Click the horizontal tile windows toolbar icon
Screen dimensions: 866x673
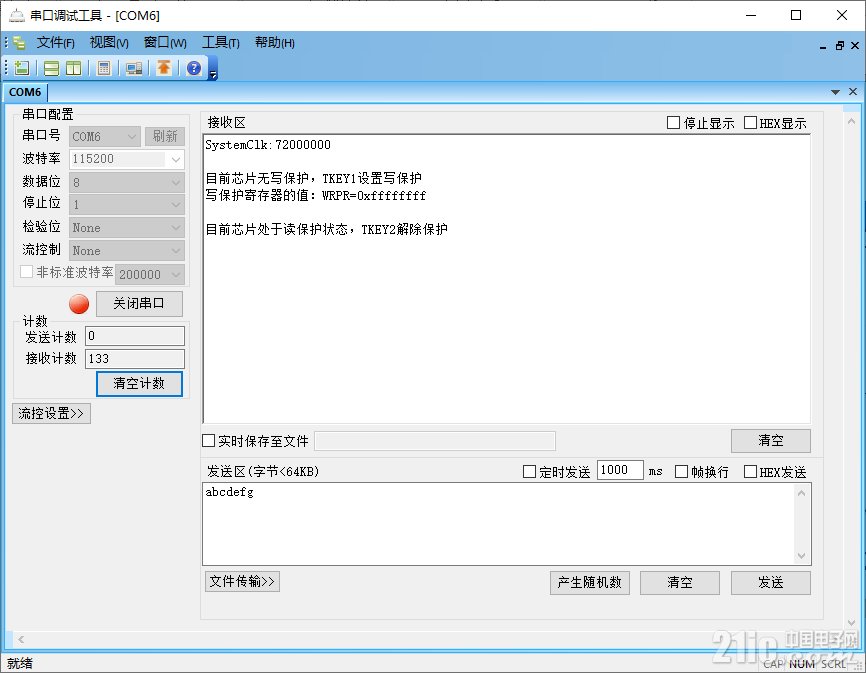[51, 68]
